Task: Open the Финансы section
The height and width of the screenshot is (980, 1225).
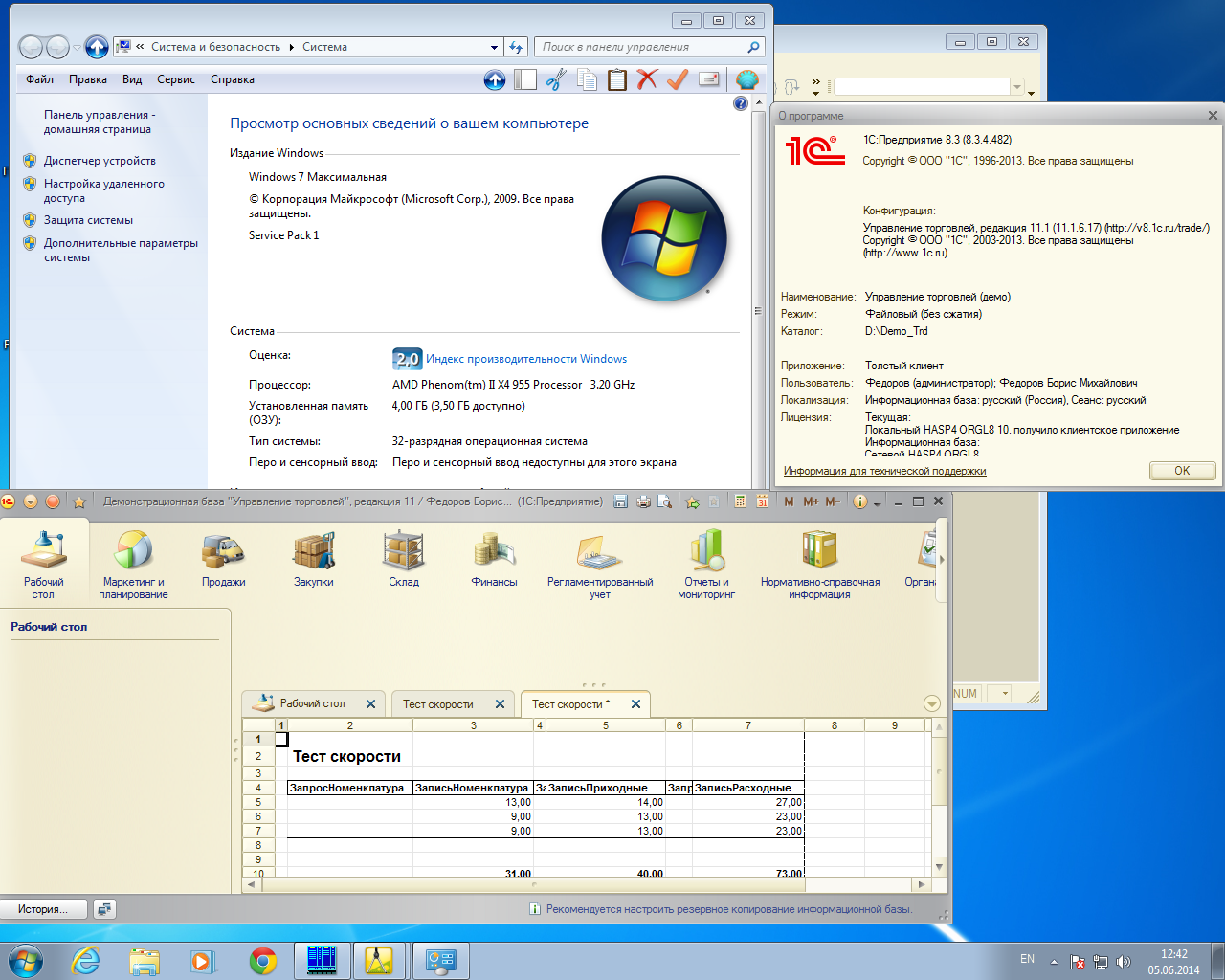Action: coord(494,560)
